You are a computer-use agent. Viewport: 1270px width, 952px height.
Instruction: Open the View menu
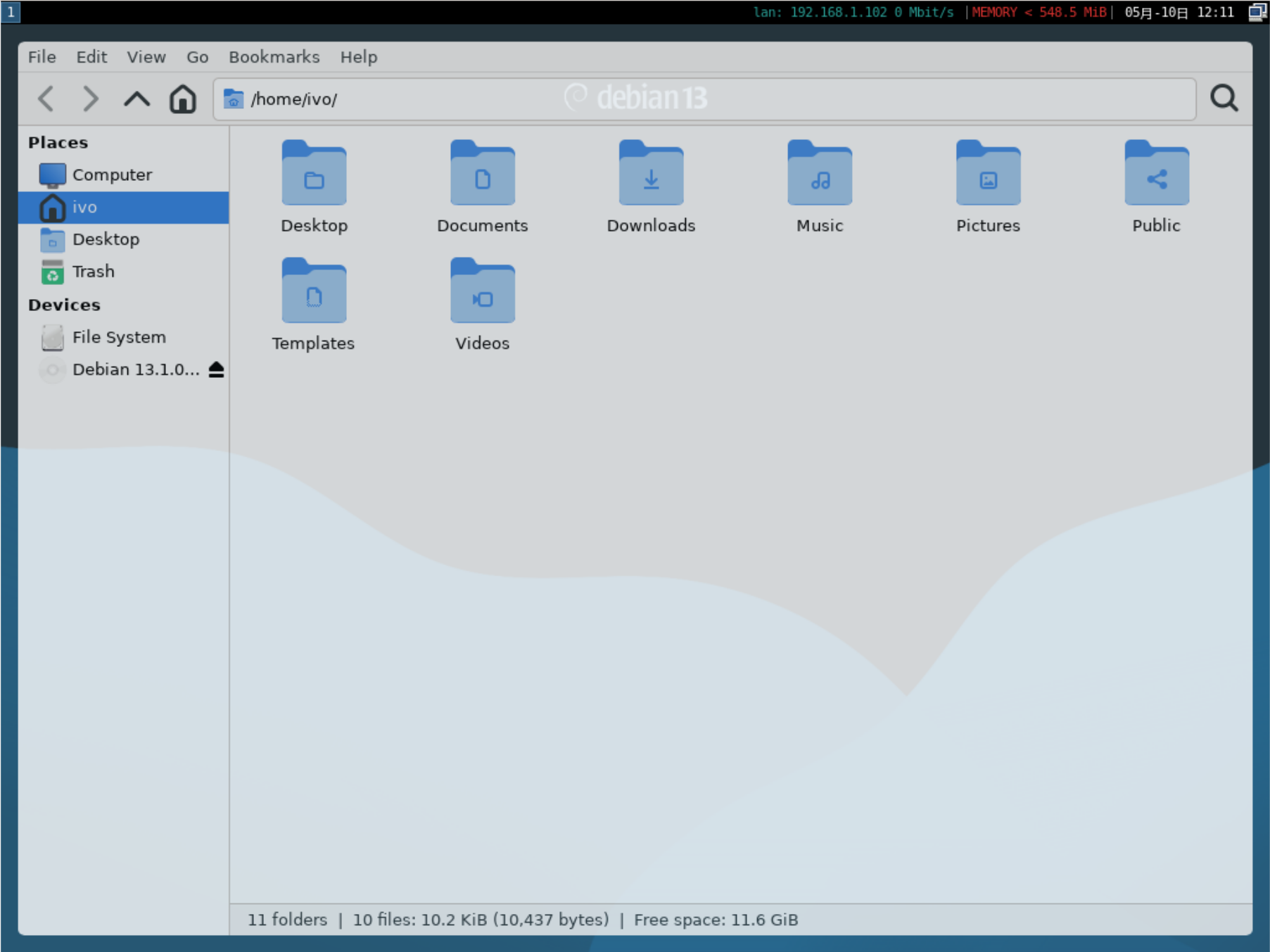click(146, 57)
